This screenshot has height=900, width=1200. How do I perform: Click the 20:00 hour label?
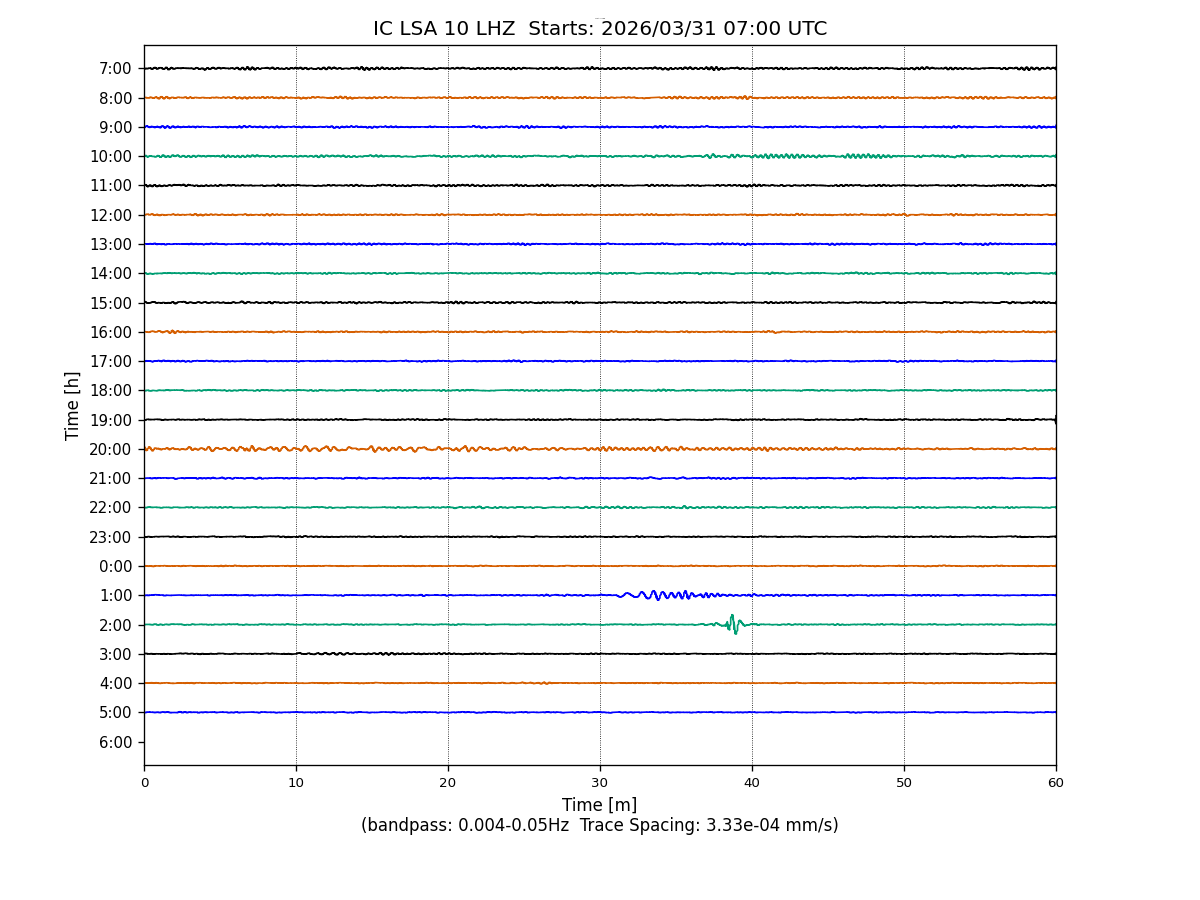[111, 449]
